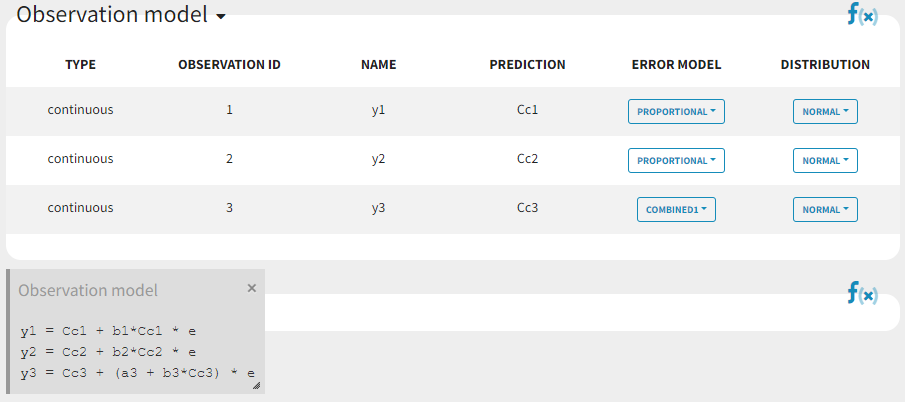Image resolution: width=905 pixels, height=402 pixels.
Task: Open PROPORTIONAL error model dropdown for y2
Action: pyautogui.click(x=676, y=160)
